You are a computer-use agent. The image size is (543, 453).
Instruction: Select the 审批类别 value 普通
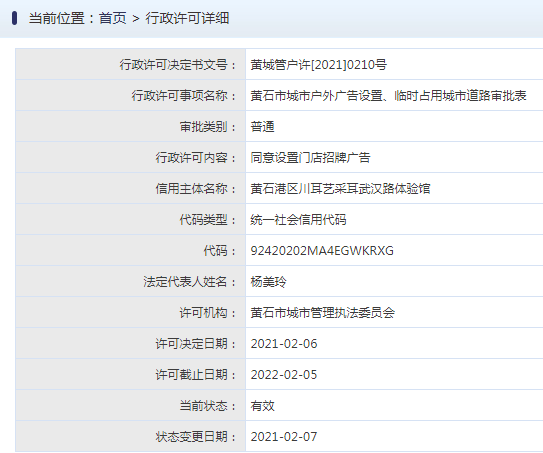click(x=262, y=127)
